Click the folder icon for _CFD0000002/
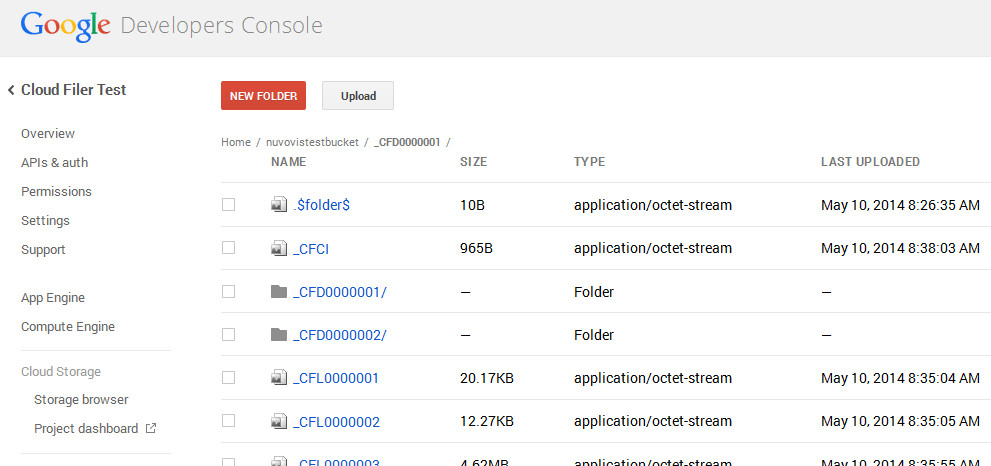Viewport: 991px width, 466px height. pos(279,335)
